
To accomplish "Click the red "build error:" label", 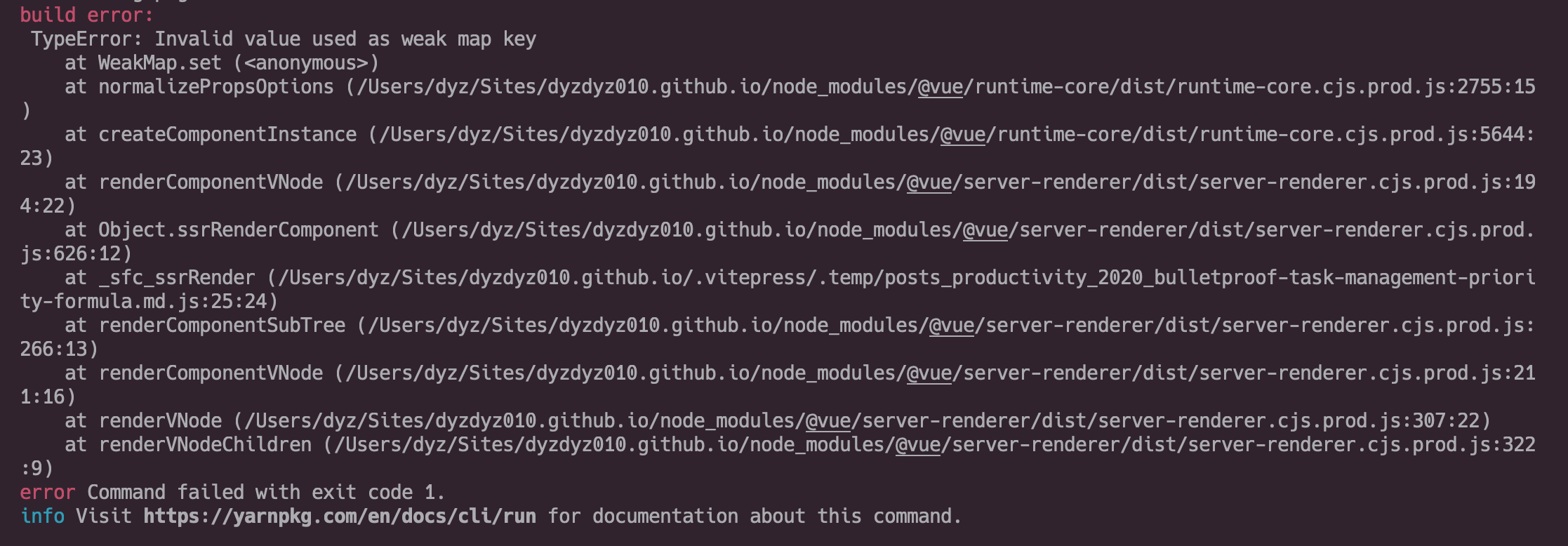I will (x=86, y=15).
